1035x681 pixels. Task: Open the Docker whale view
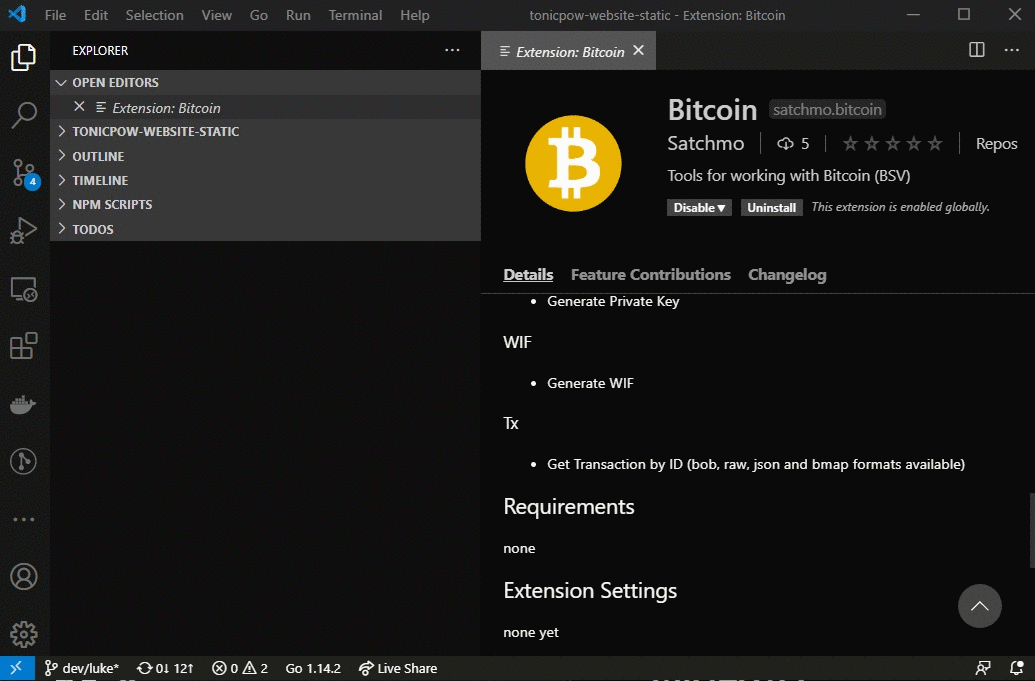pos(24,404)
